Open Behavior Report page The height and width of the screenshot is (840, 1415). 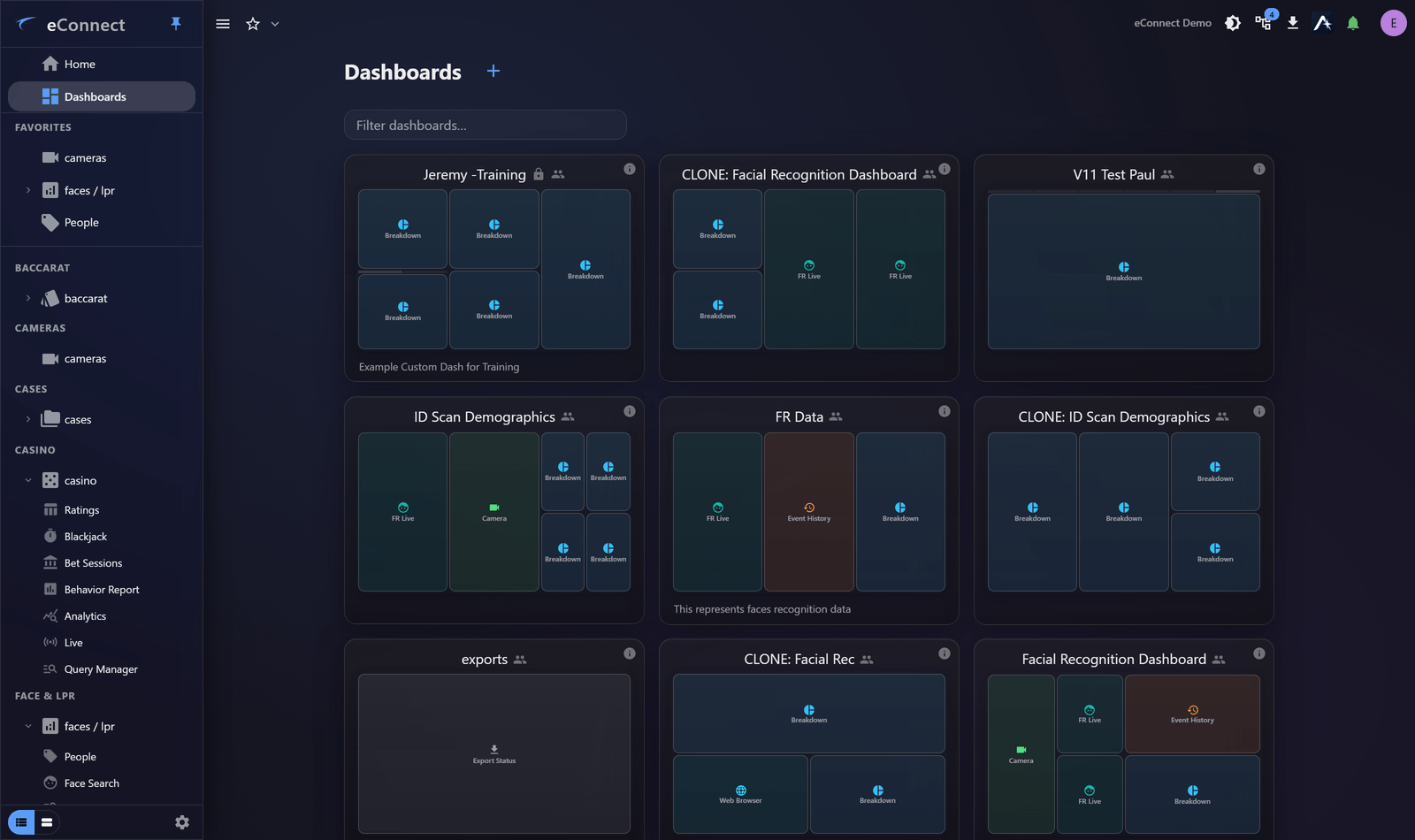coord(102,590)
